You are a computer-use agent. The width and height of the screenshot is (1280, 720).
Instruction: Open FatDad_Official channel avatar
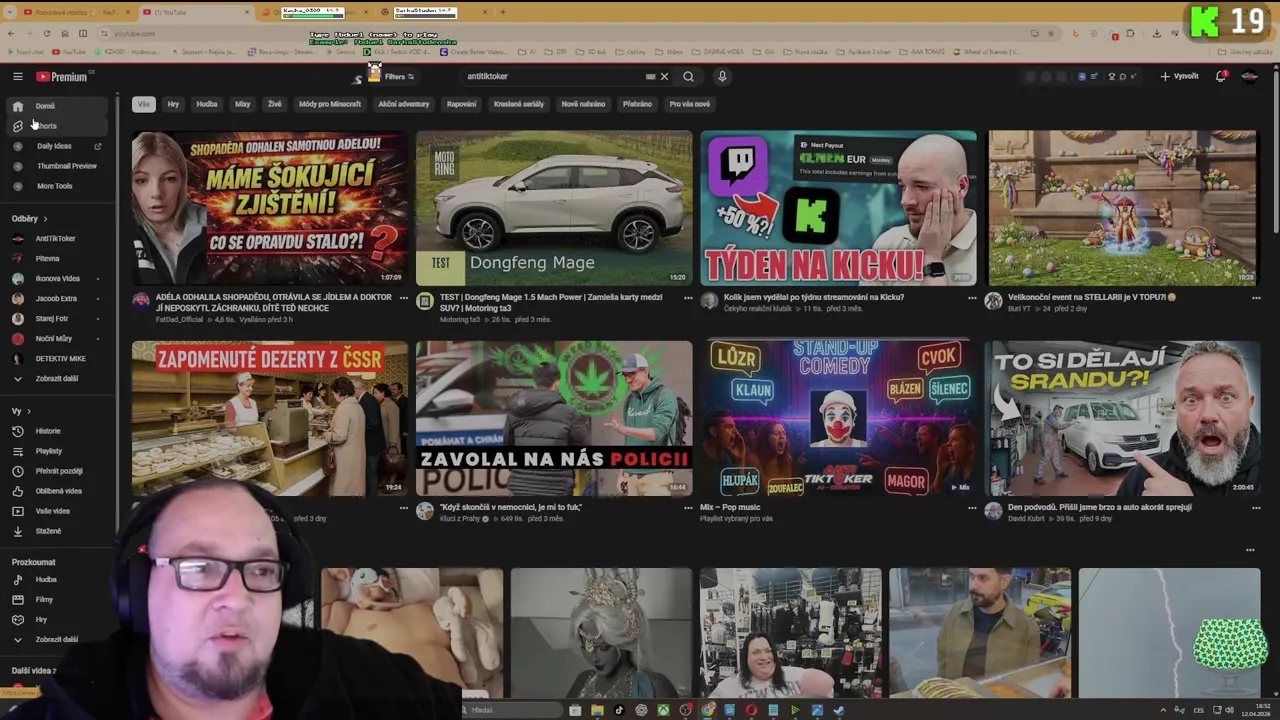(141, 301)
